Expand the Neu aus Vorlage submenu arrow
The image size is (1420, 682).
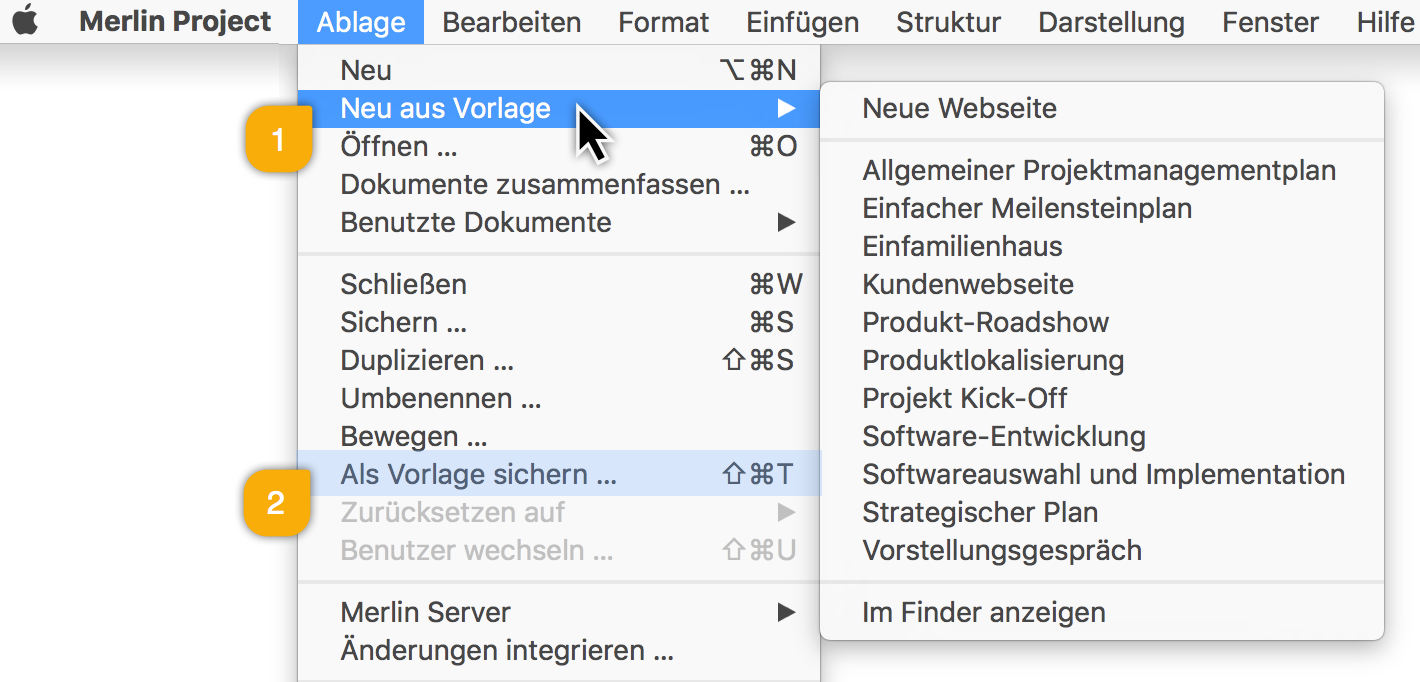787,108
